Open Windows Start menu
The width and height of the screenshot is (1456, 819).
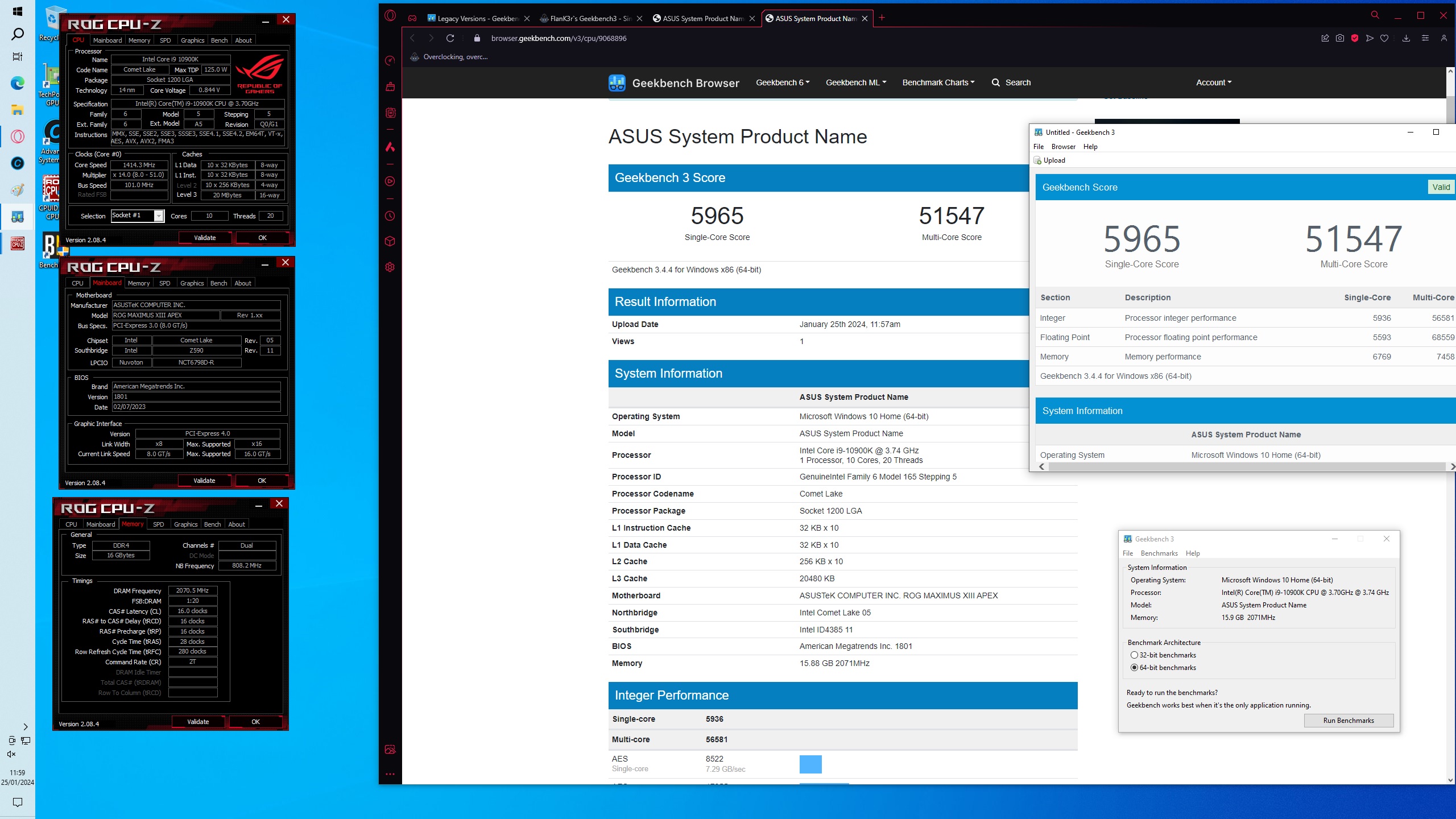tap(17, 11)
